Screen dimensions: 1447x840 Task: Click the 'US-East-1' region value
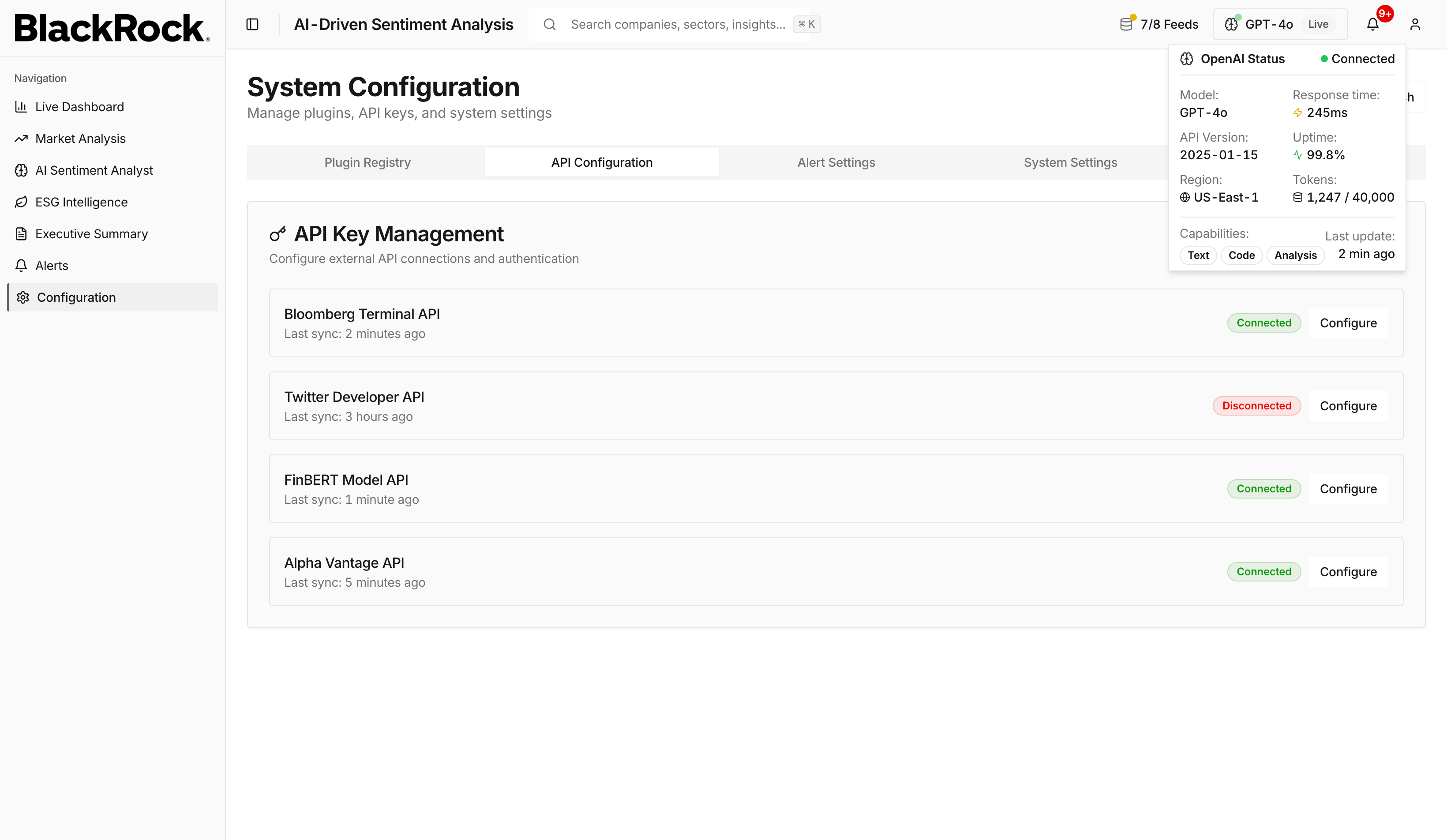pyautogui.click(x=1226, y=197)
